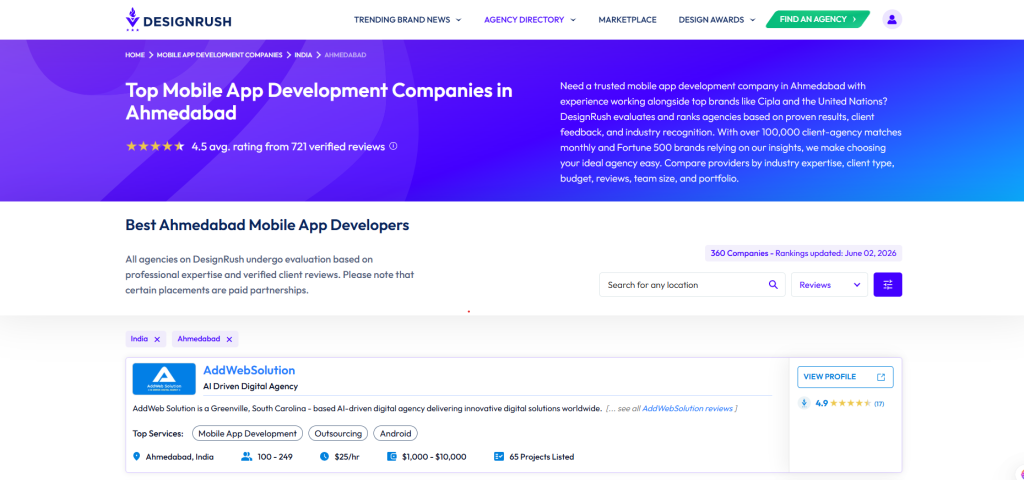Click the DesignRush badge beside 4.9 rating
The height and width of the screenshot is (480, 1024).
point(805,403)
